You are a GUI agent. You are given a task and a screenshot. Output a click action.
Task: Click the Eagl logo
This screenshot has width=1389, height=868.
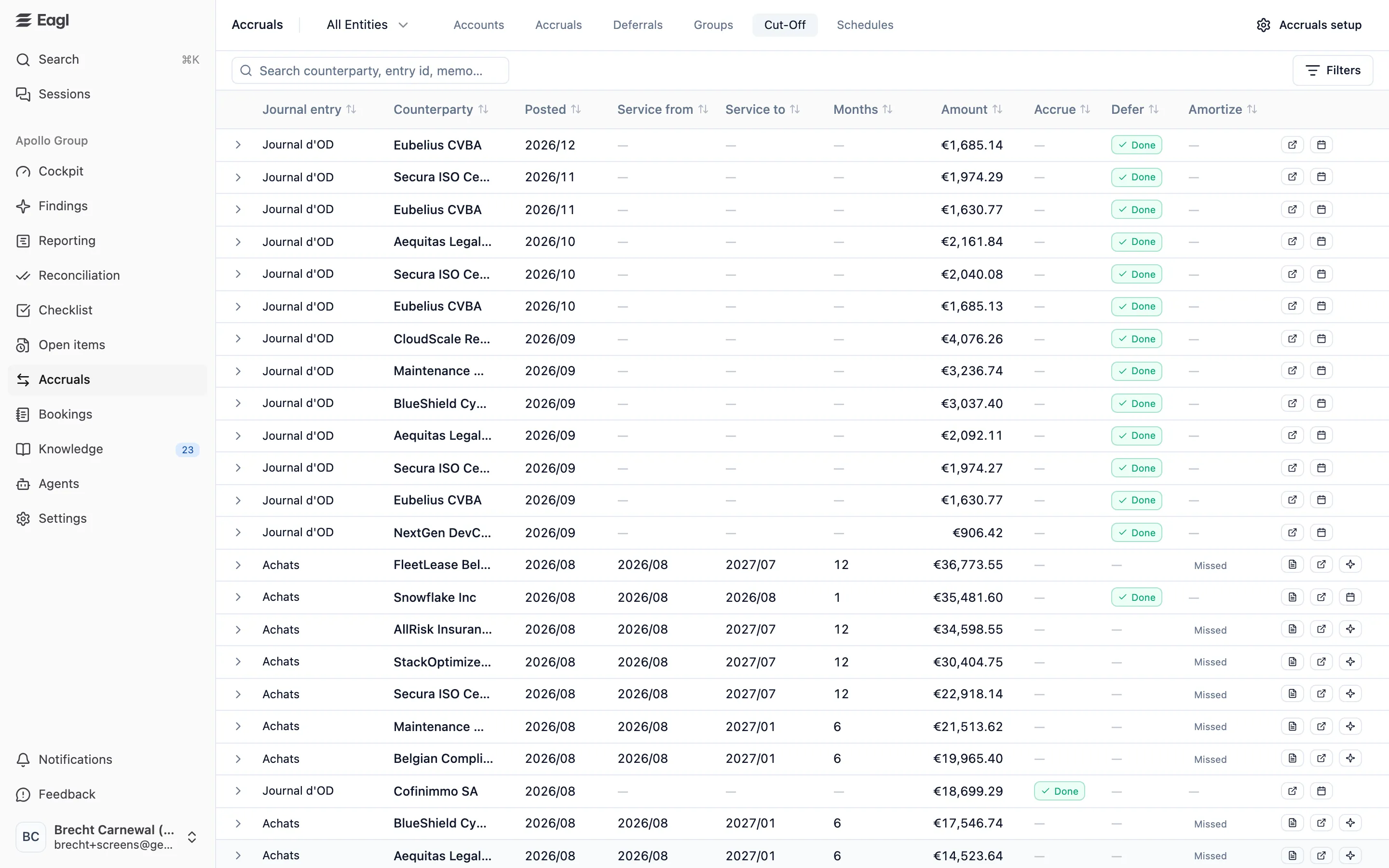42,21
